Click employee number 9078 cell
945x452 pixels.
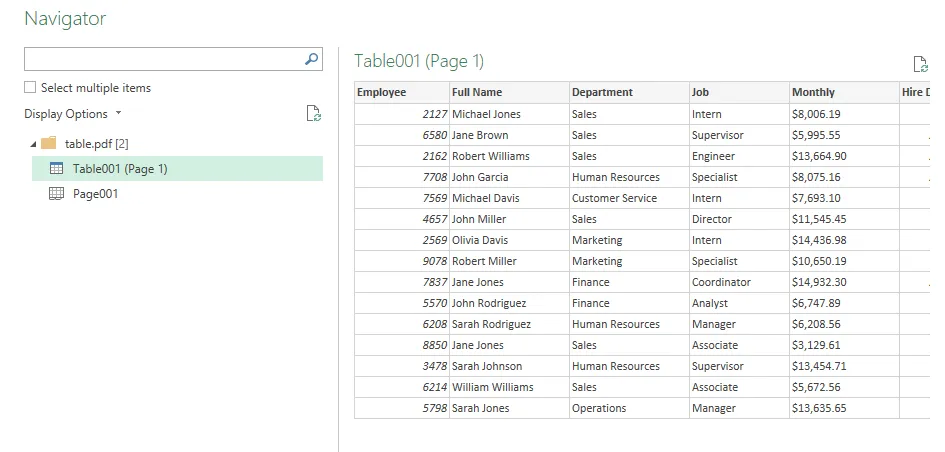[x=401, y=261]
